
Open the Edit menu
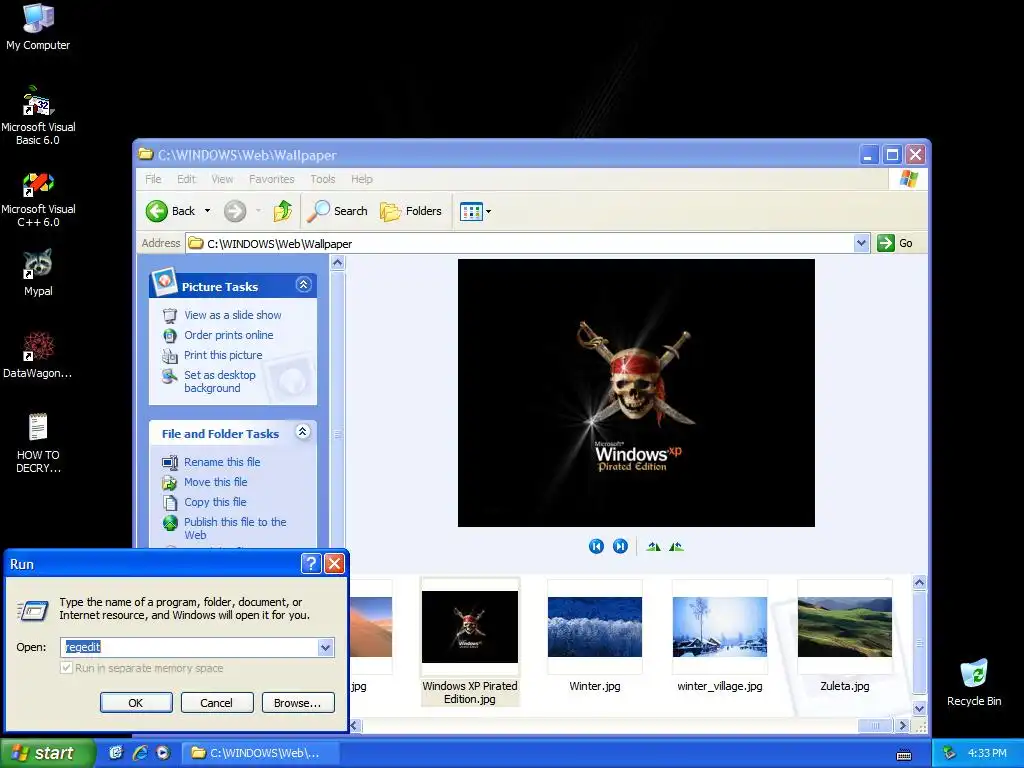pos(186,179)
